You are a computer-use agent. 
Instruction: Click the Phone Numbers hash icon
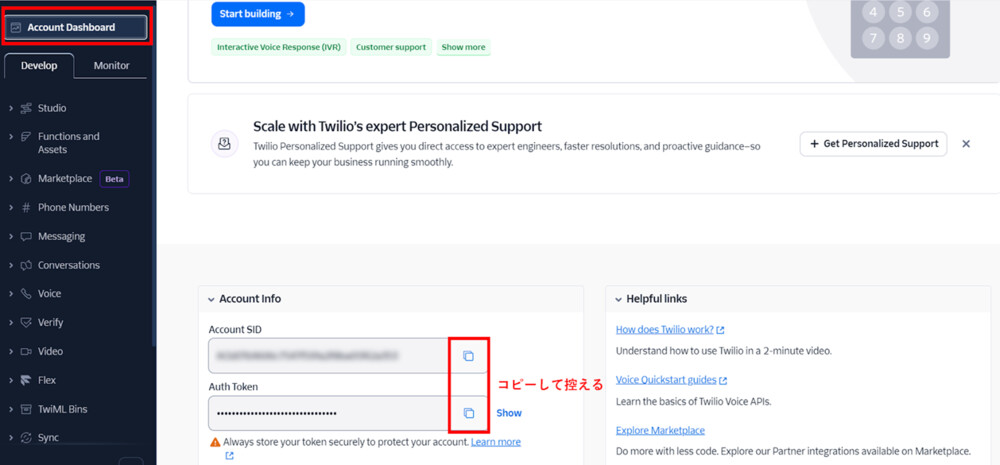[25, 207]
